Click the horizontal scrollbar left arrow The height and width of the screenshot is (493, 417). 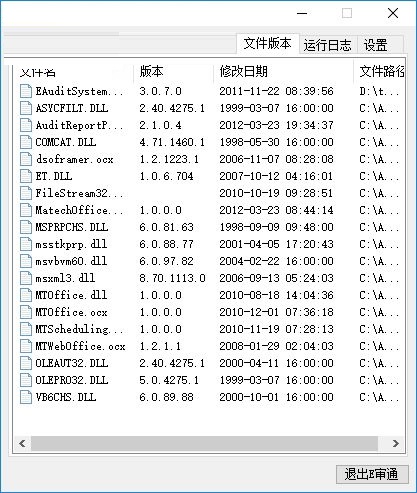(22, 443)
